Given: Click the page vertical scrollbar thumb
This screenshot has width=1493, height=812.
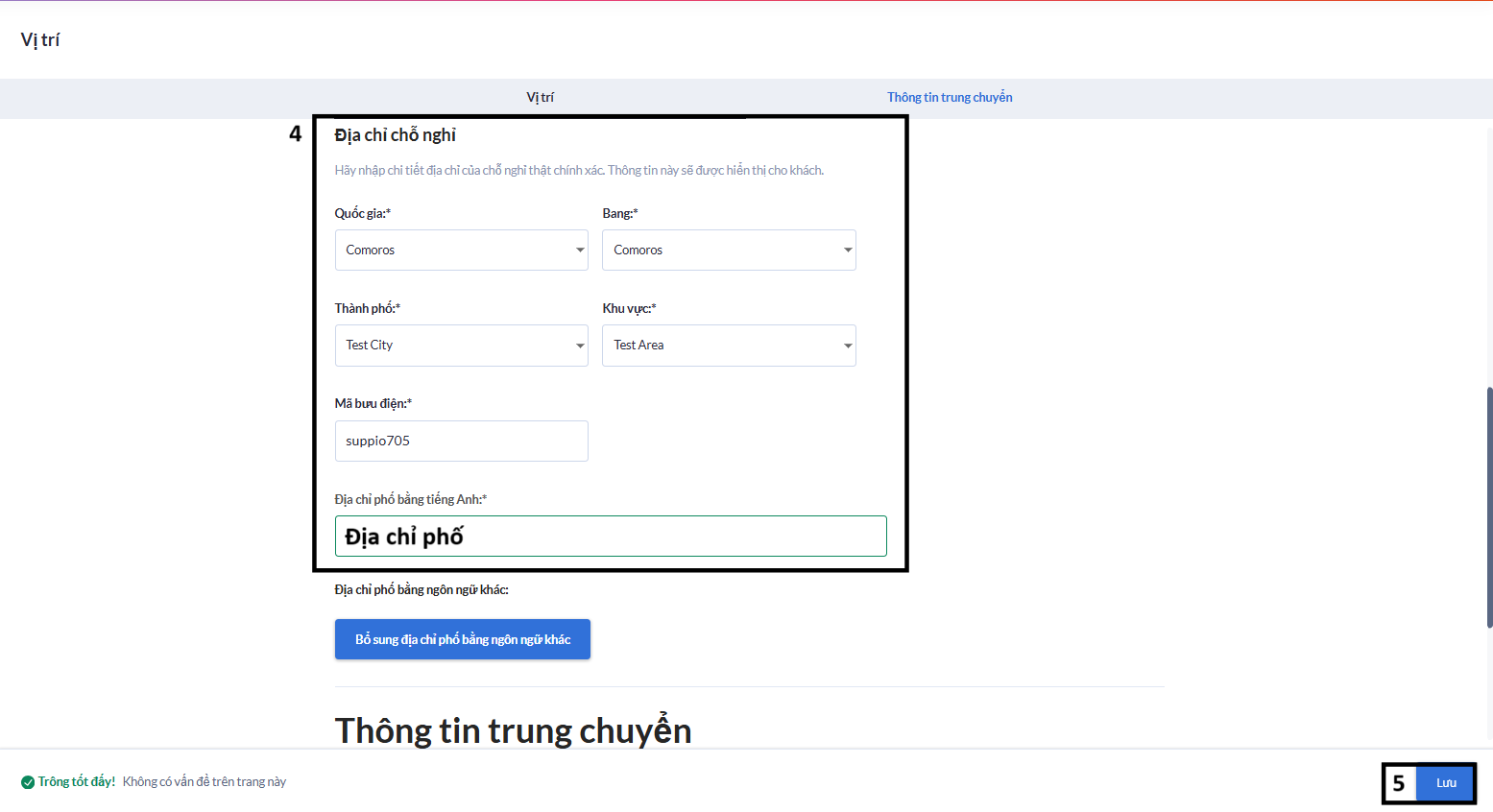Looking at the screenshot, I should tap(1489, 508).
